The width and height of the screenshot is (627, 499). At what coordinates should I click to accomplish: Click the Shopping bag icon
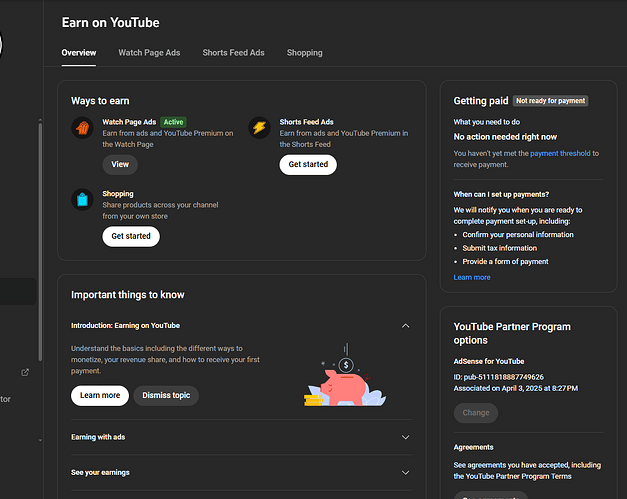coord(82,200)
